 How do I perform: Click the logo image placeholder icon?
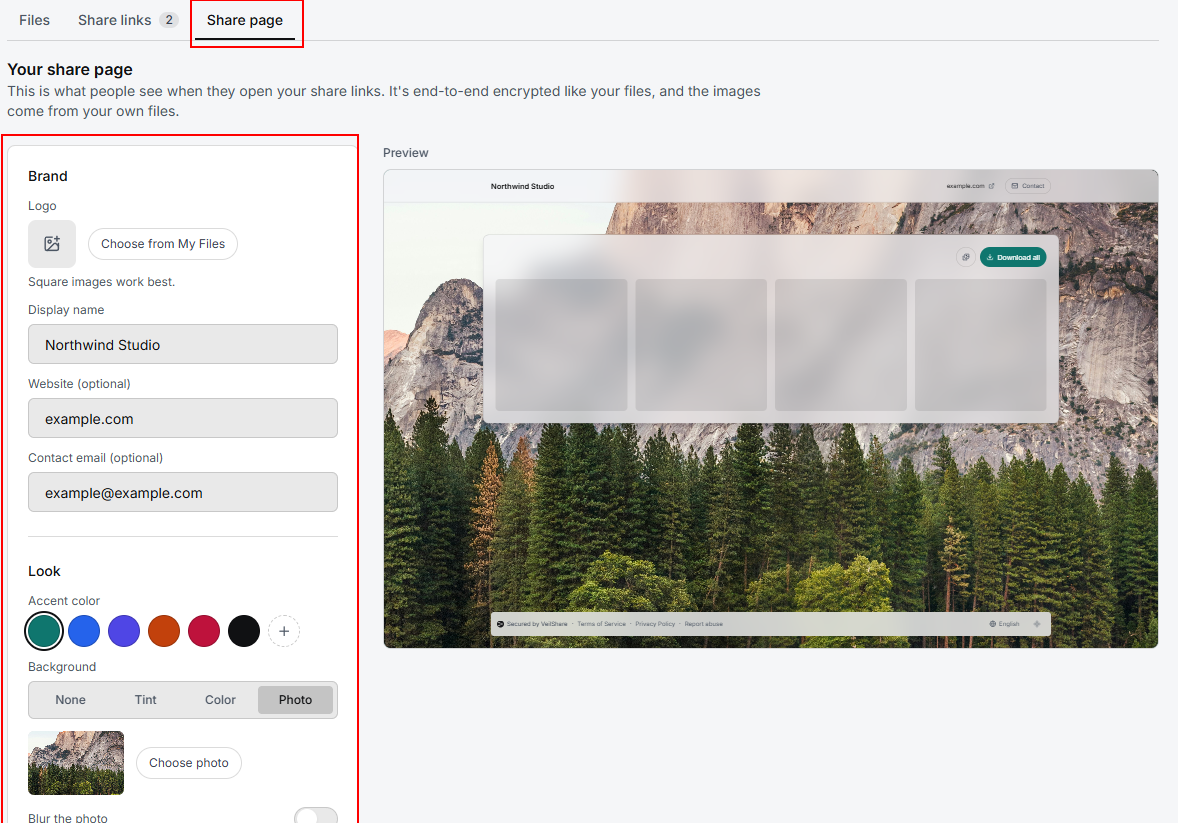click(x=52, y=244)
